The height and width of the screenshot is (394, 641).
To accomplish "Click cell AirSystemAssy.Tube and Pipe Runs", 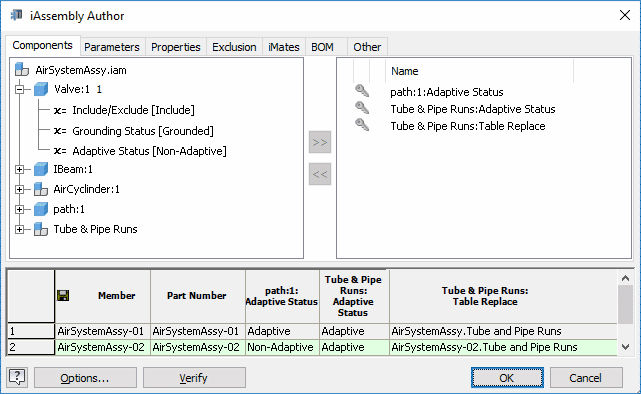I will [x=503, y=331].
